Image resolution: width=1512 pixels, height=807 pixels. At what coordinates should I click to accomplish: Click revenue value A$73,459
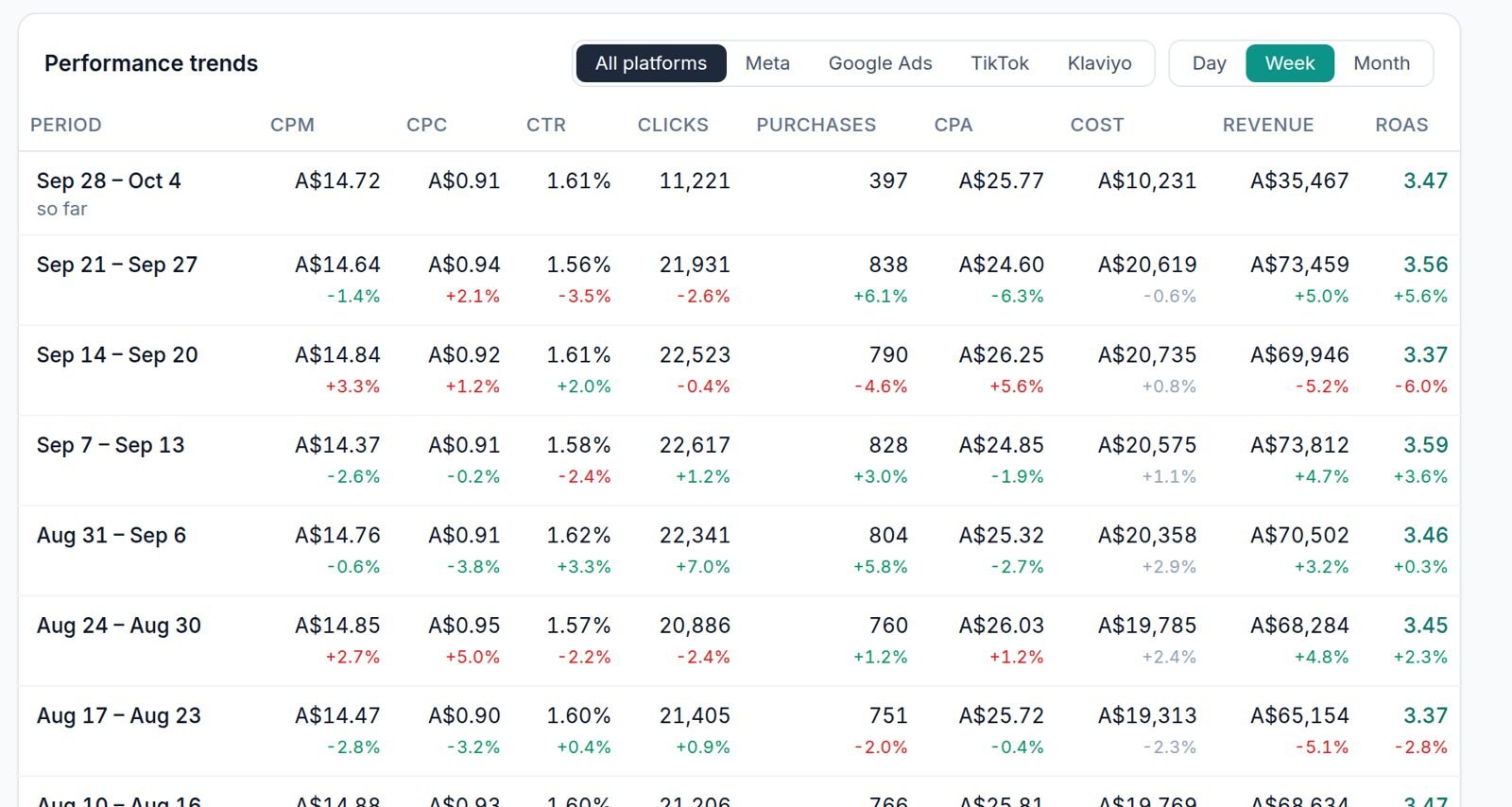click(1299, 265)
